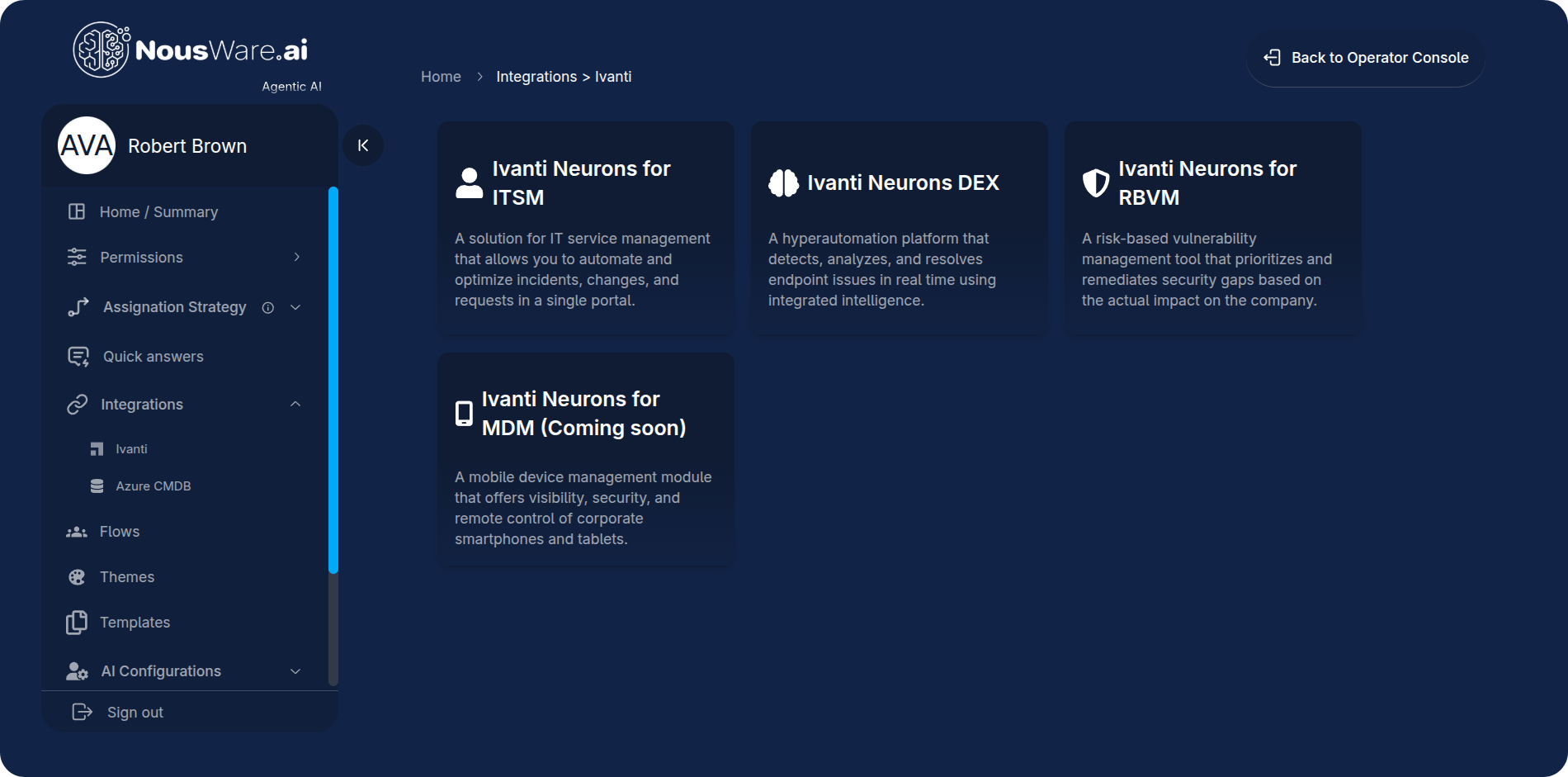
Task: Click the Templates documents icon
Action: point(77,623)
